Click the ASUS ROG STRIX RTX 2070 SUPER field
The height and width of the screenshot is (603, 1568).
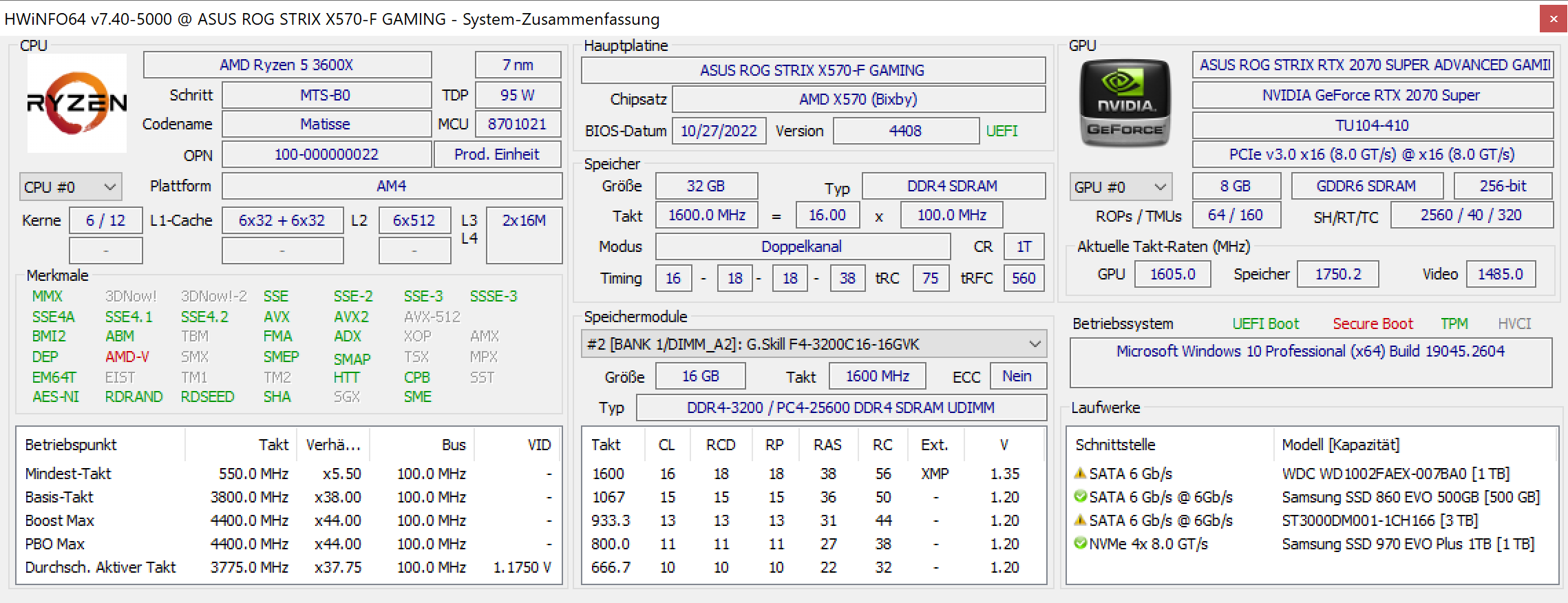click(x=1373, y=65)
